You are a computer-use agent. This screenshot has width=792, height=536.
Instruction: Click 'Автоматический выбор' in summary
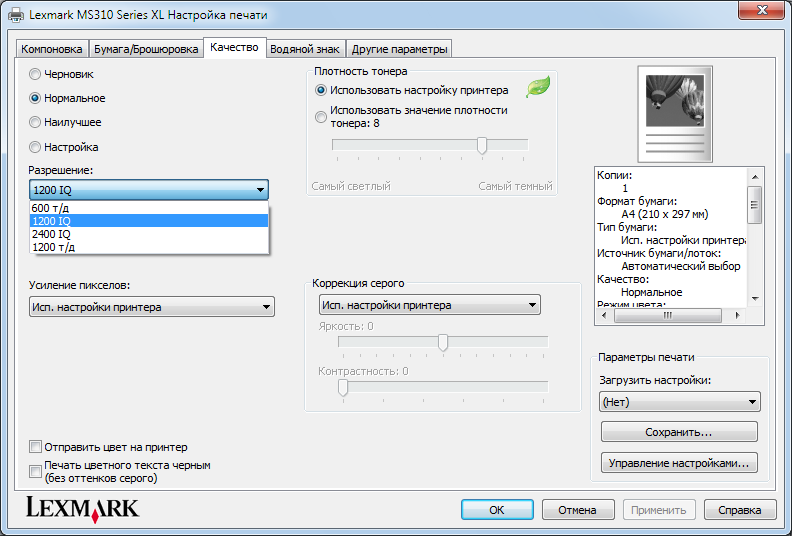click(681, 266)
